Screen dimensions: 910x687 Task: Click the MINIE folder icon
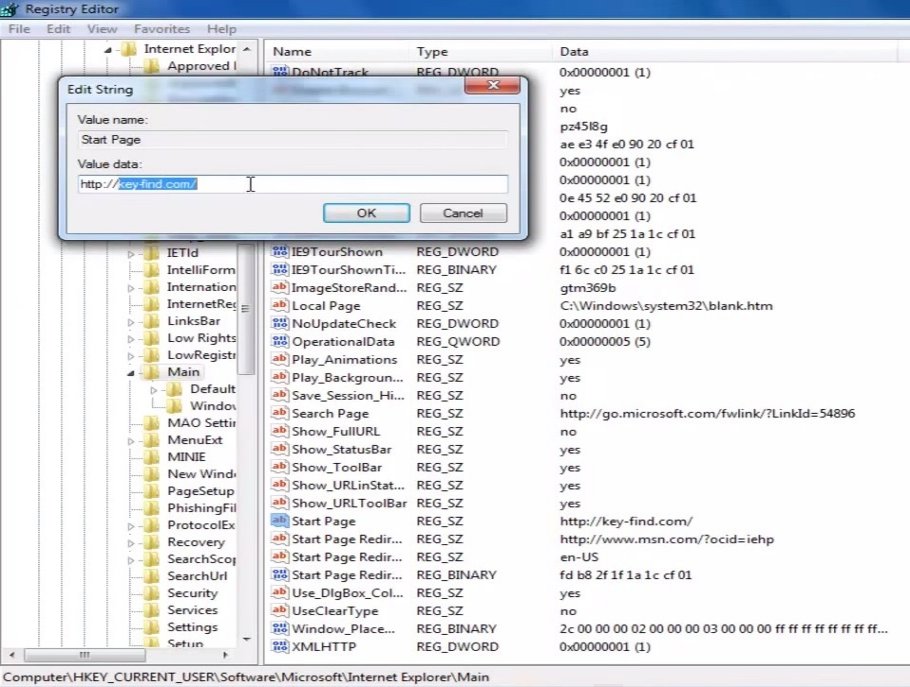[x=151, y=457]
